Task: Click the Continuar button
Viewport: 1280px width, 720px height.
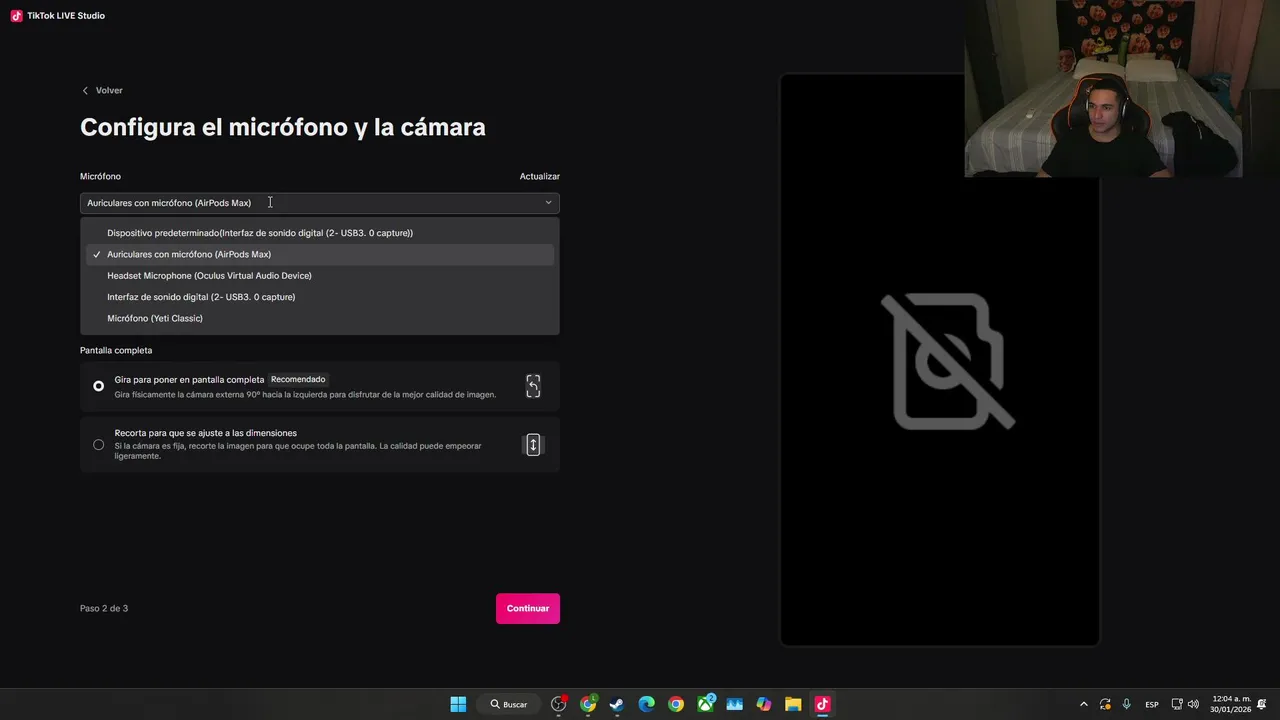Action: (x=528, y=608)
